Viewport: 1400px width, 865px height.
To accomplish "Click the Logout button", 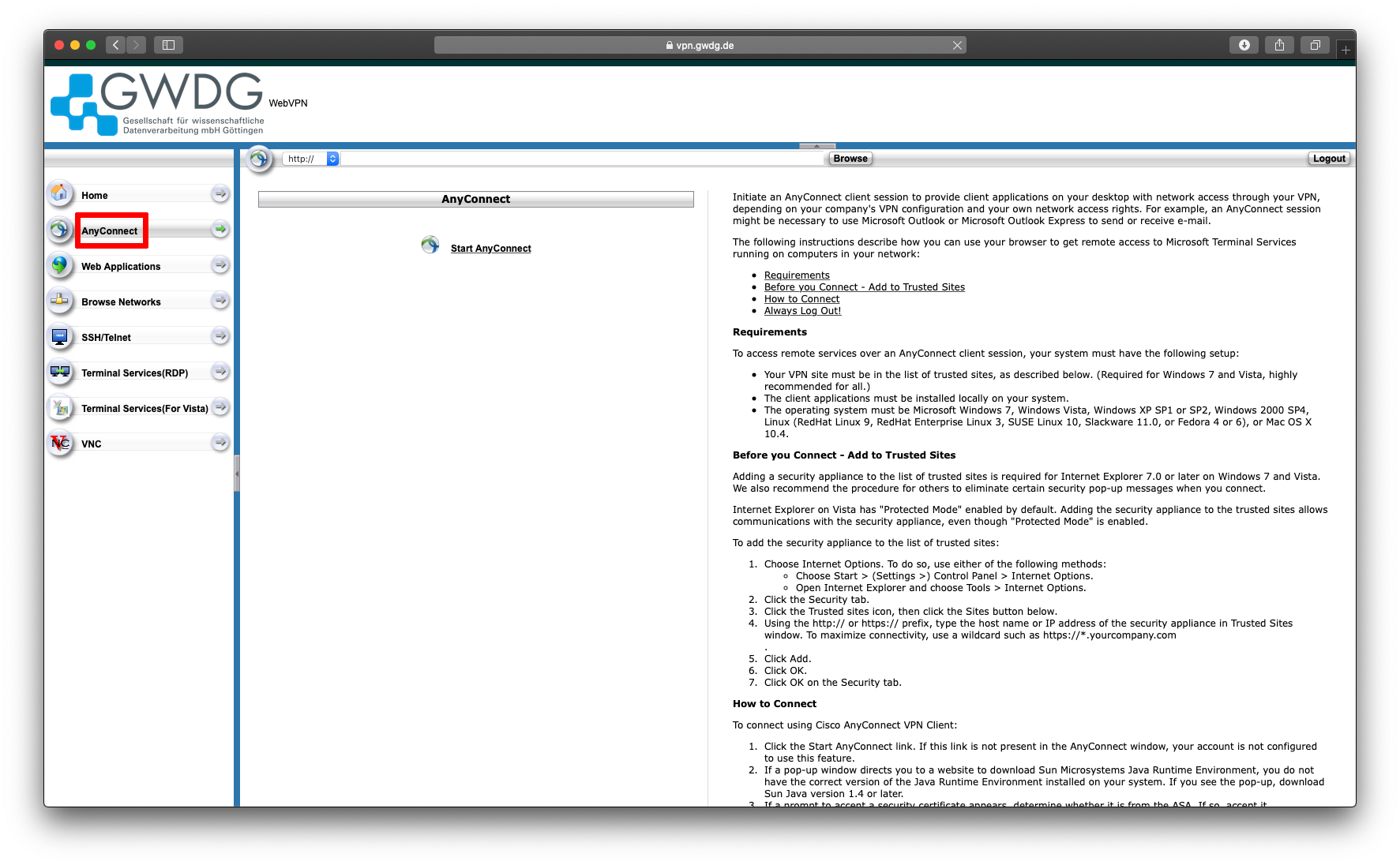I will click(x=1329, y=159).
